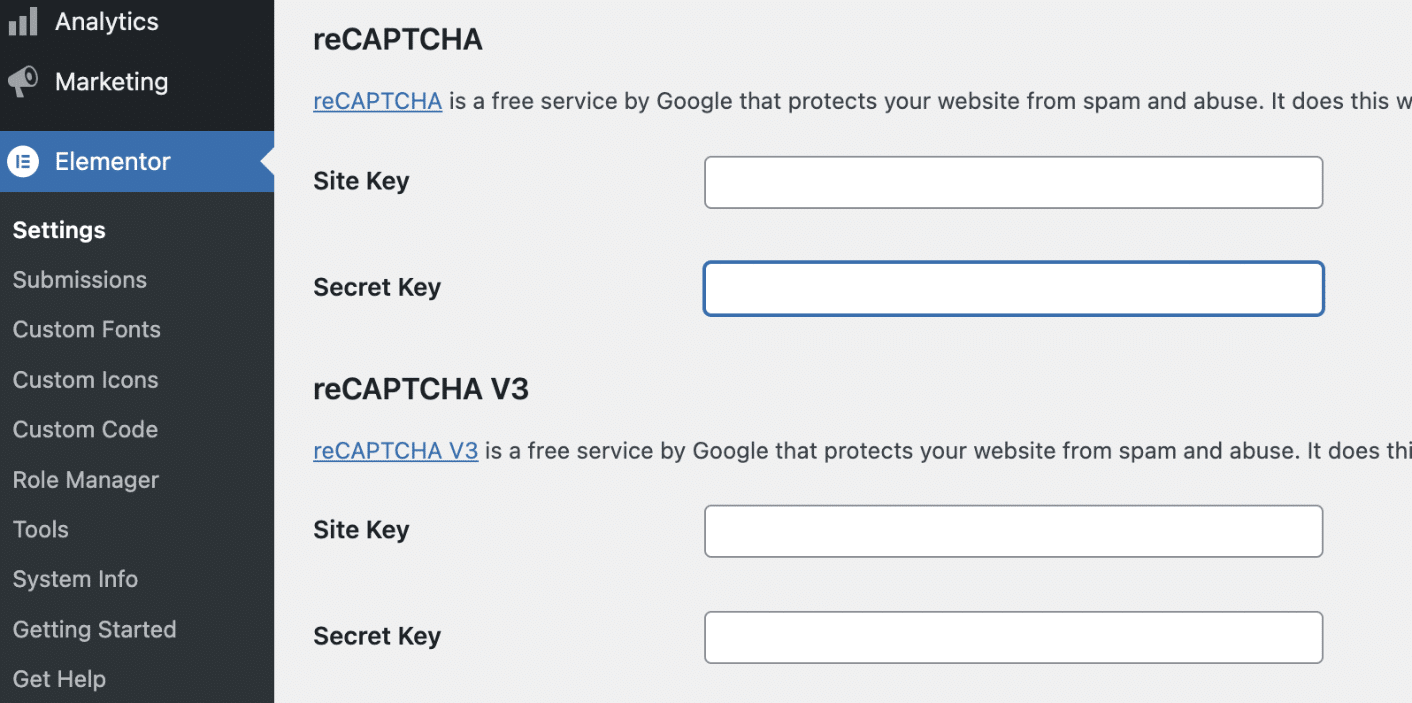This screenshot has height=703, width=1412.
Task: Follow the reCAPTCHA link
Action: point(377,100)
